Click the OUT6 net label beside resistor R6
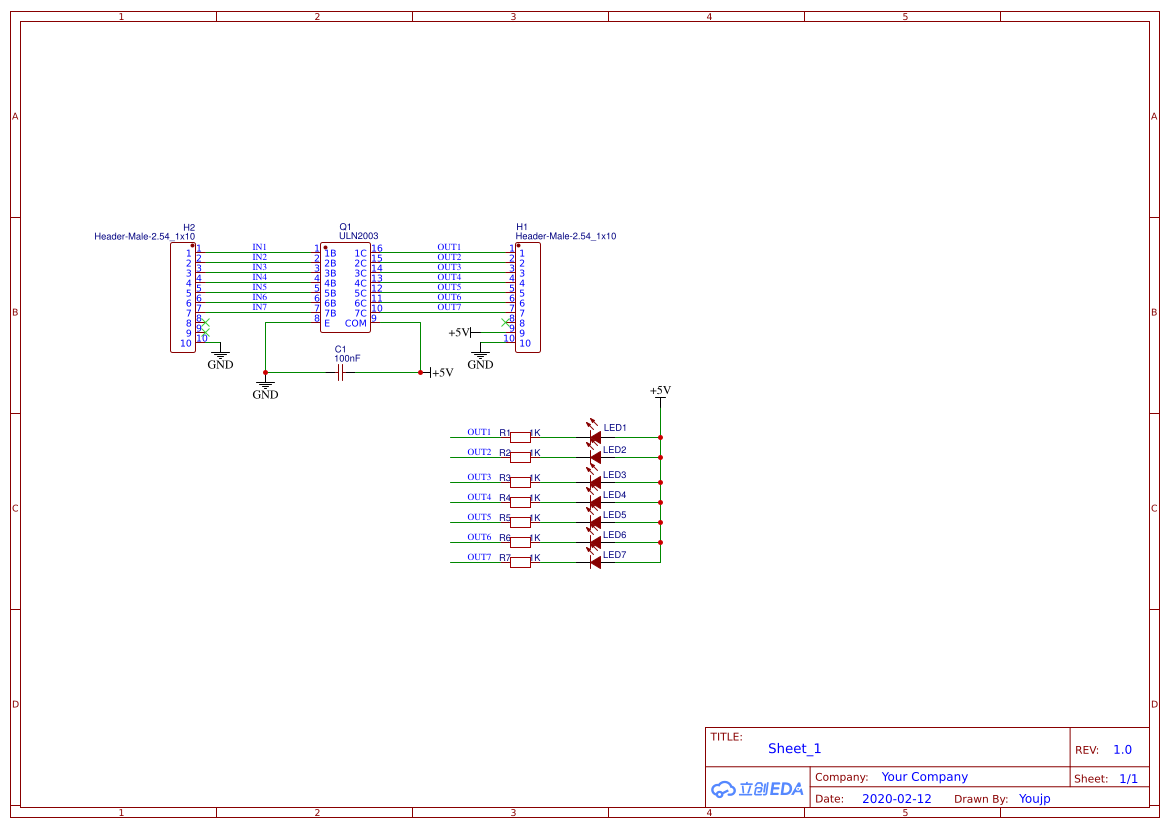 479,538
